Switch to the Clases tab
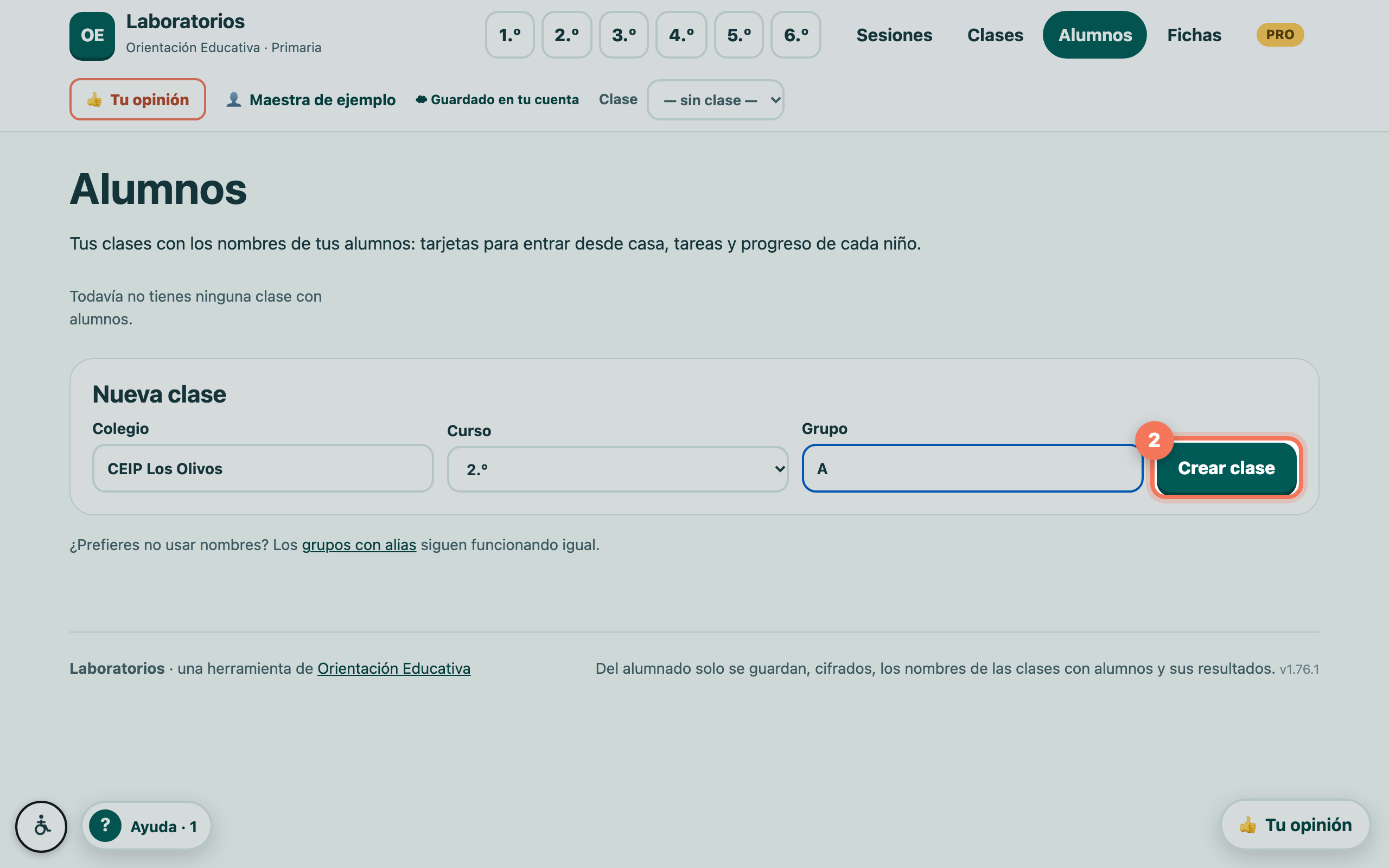 (x=995, y=35)
